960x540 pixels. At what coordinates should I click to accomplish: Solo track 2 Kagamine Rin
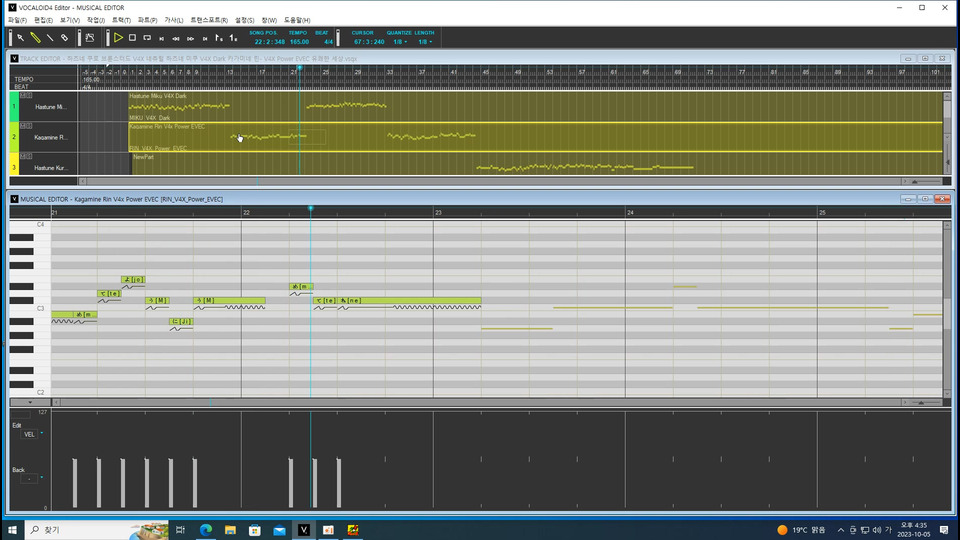pyautogui.click(x=29, y=126)
